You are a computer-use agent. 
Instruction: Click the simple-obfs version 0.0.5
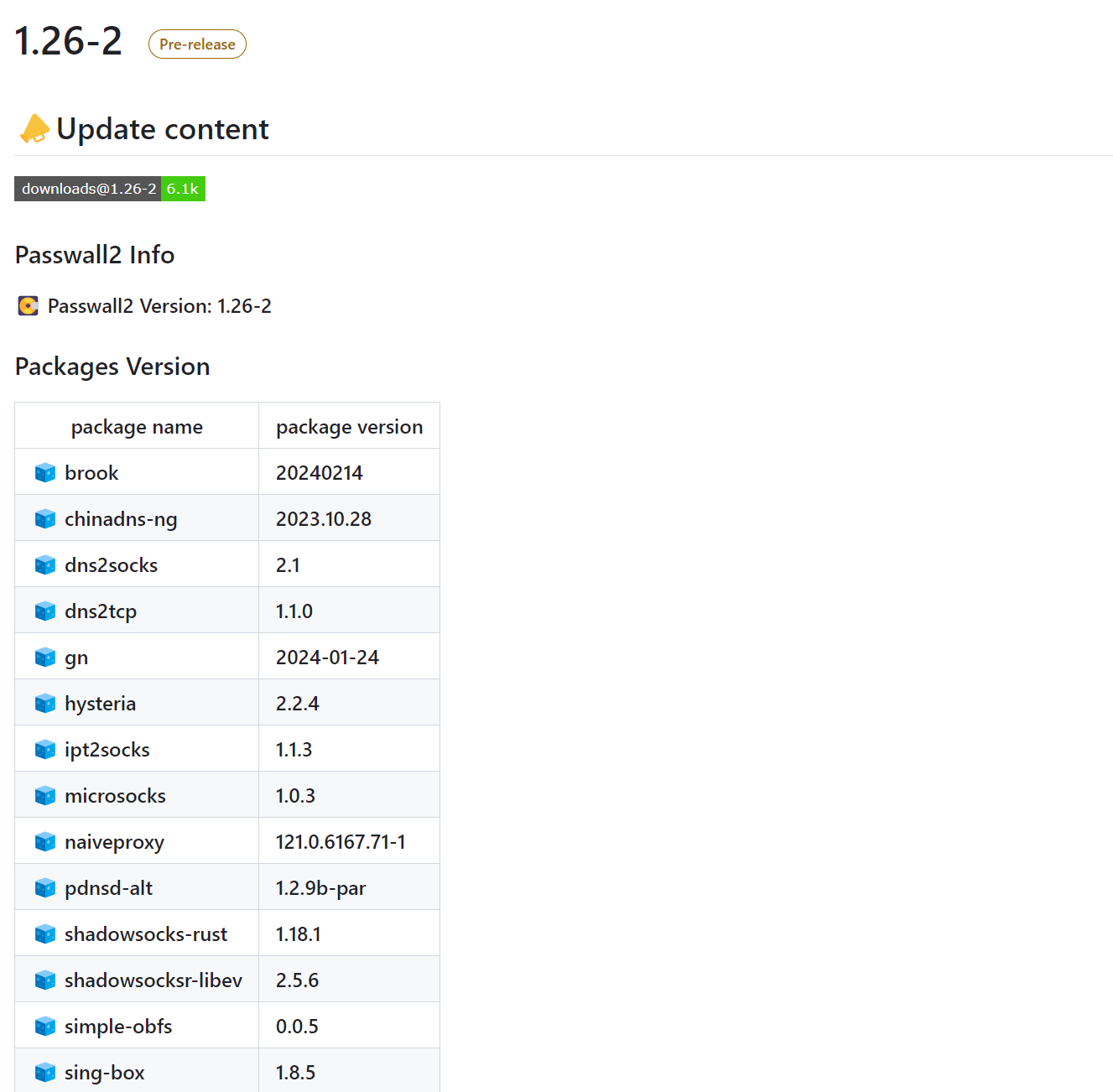(x=298, y=1027)
